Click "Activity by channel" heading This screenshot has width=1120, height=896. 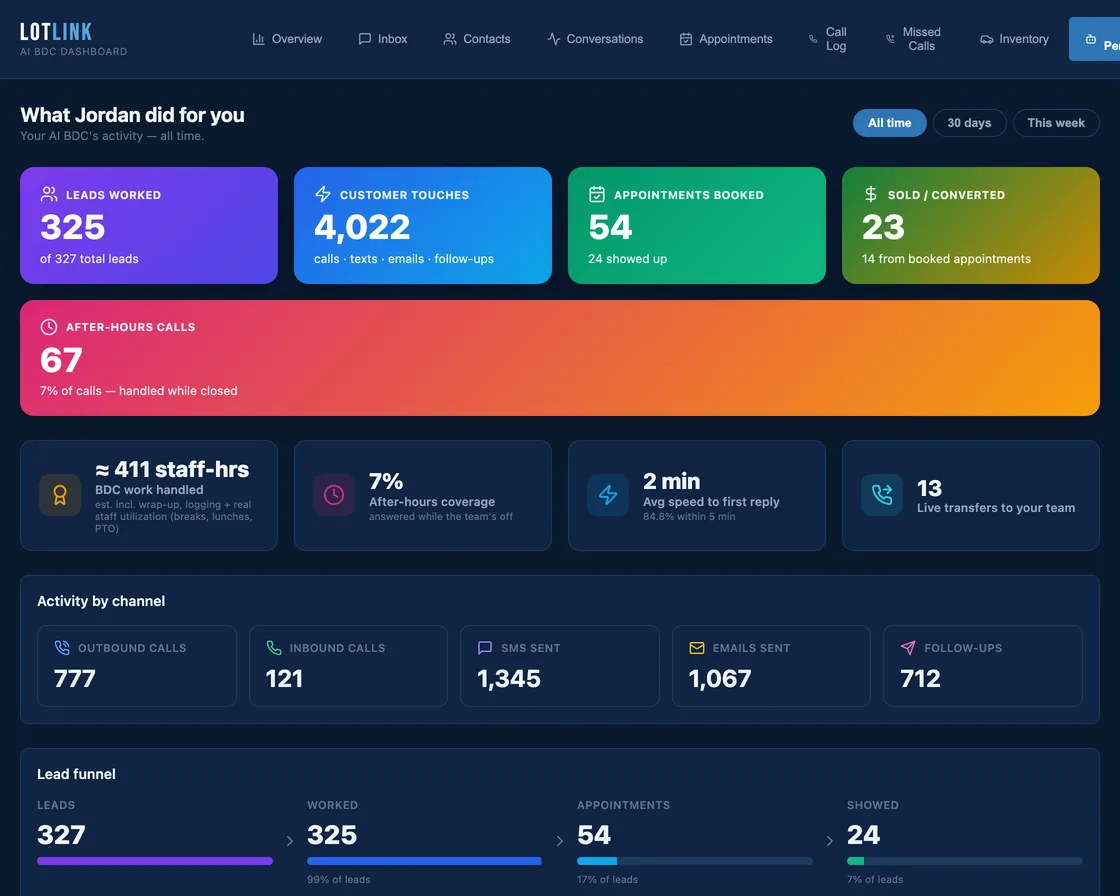click(x=101, y=601)
